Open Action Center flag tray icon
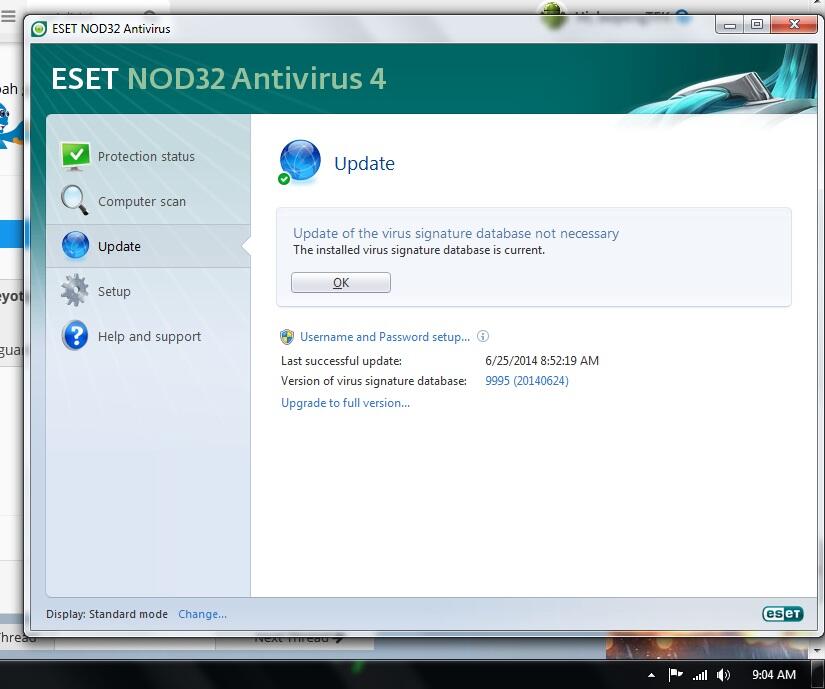825x689 pixels. pyautogui.click(x=675, y=674)
